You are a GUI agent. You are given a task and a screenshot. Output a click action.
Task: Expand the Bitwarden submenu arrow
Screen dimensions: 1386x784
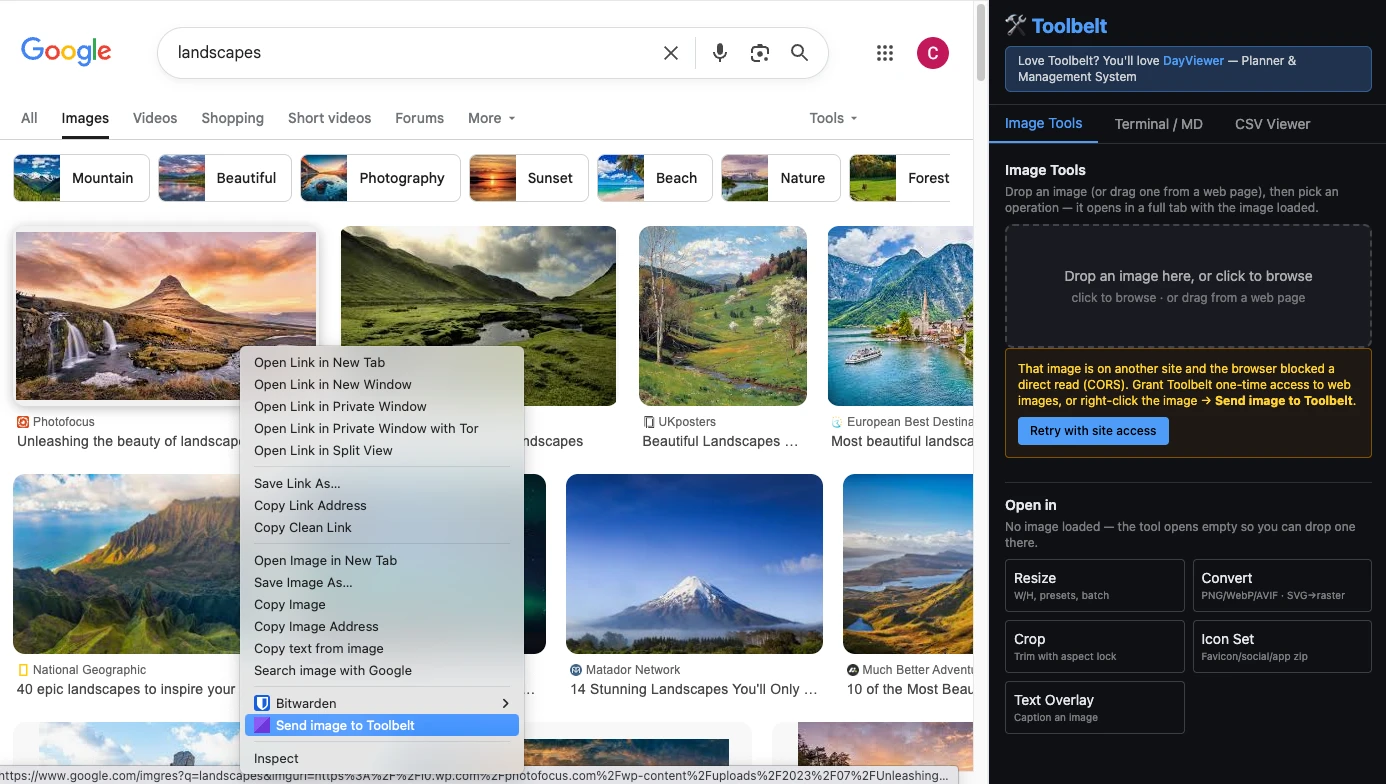tap(505, 703)
